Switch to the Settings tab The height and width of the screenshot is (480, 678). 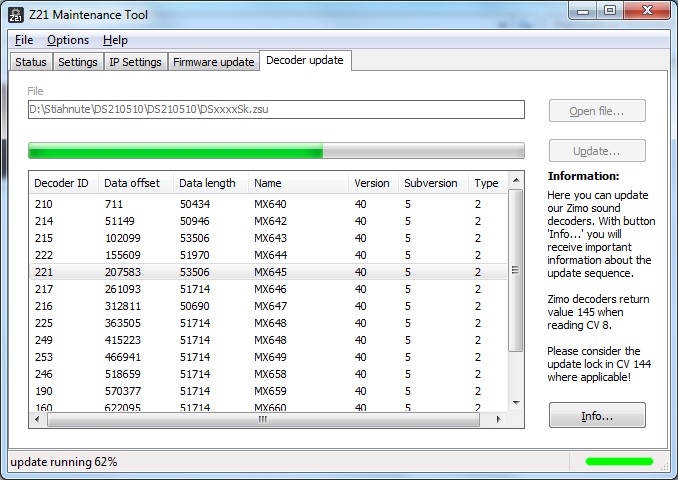coord(77,62)
